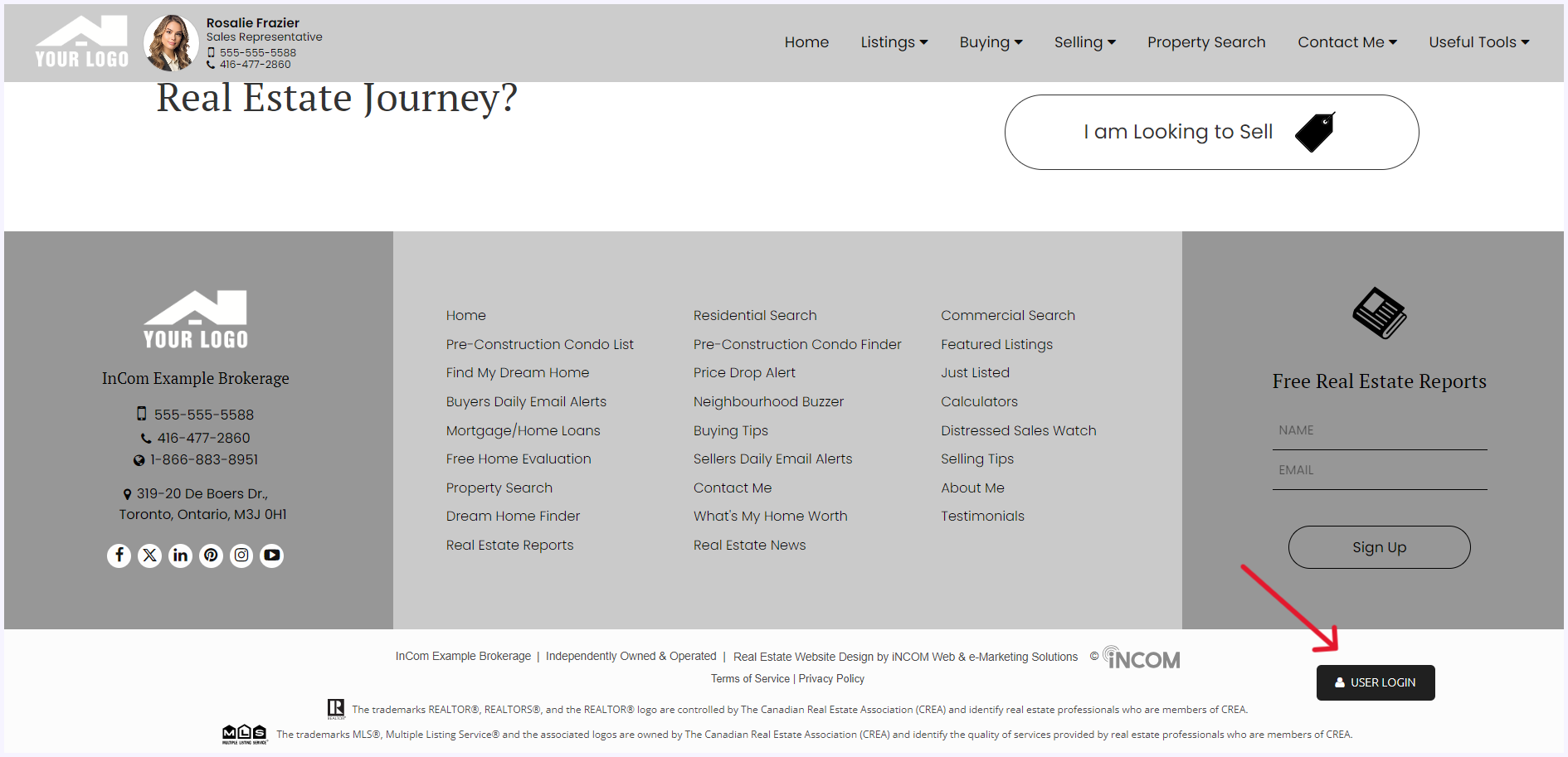Click Rosalie Frazier's profile photo
The width and height of the screenshot is (1568, 757).
[171, 42]
